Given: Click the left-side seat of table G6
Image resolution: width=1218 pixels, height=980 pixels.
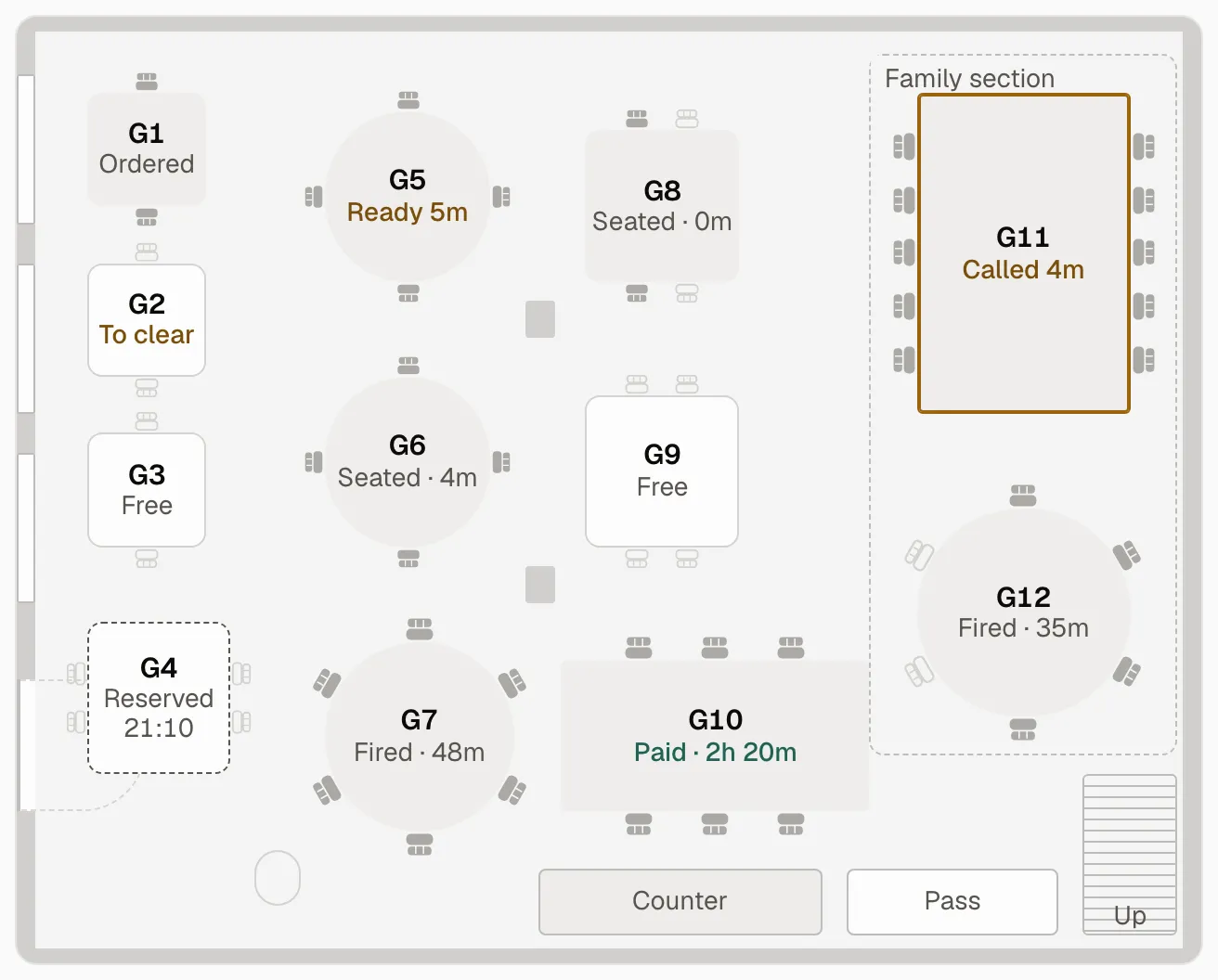Looking at the screenshot, I should click(314, 462).
